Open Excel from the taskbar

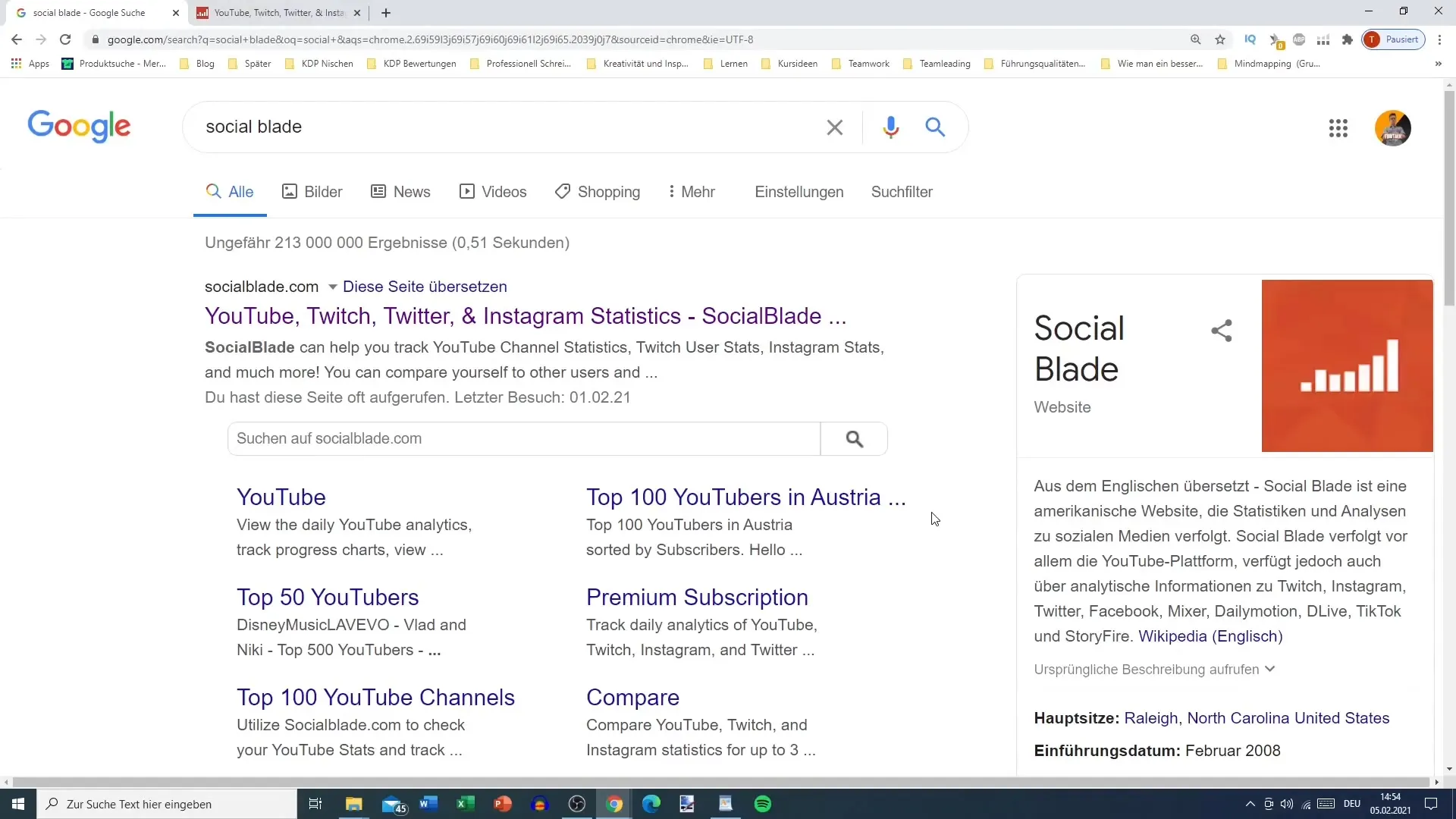pos(466,804)
